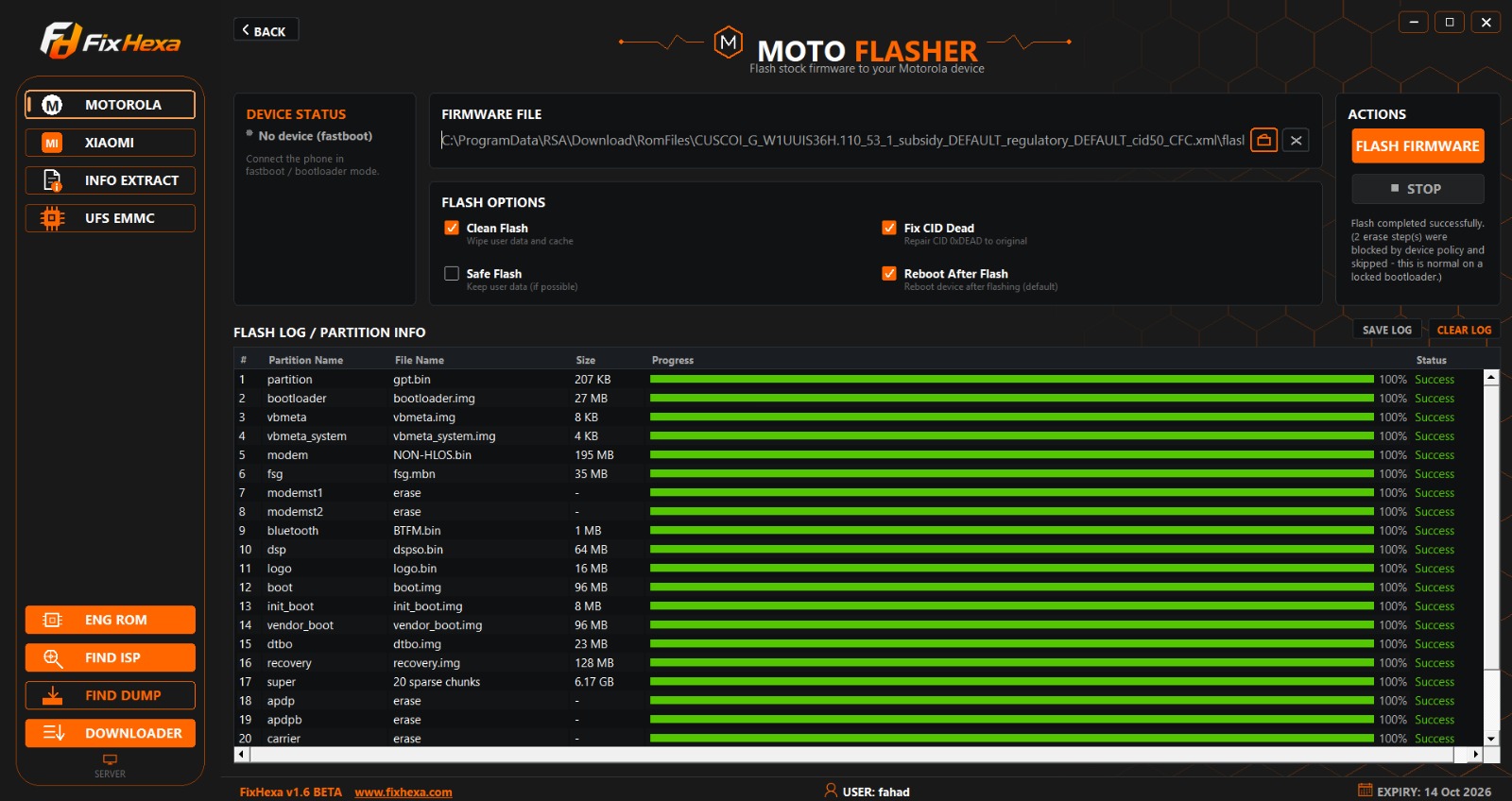Image resolution: width=1512 pixels, height=801 pixels.
Task: Click the Downloader list-arrow icon
Action: coord(54,733)
